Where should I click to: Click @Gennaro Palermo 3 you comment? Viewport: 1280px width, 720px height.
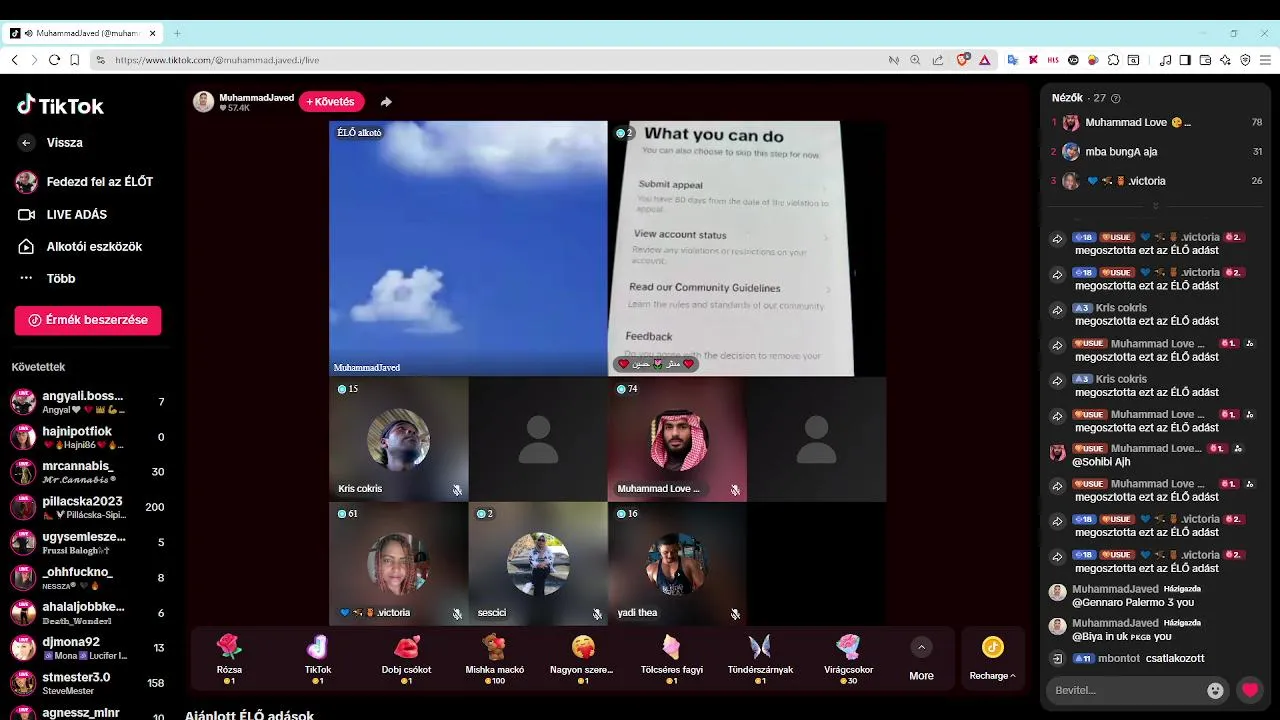point(1133,603)
